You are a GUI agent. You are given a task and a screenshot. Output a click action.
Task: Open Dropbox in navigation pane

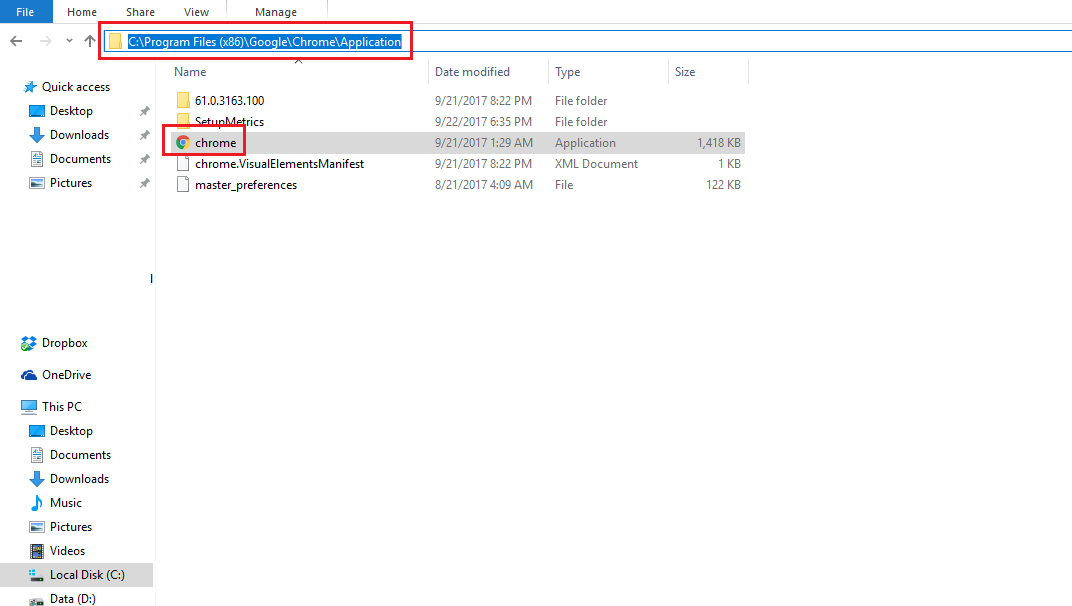(64, 343)
